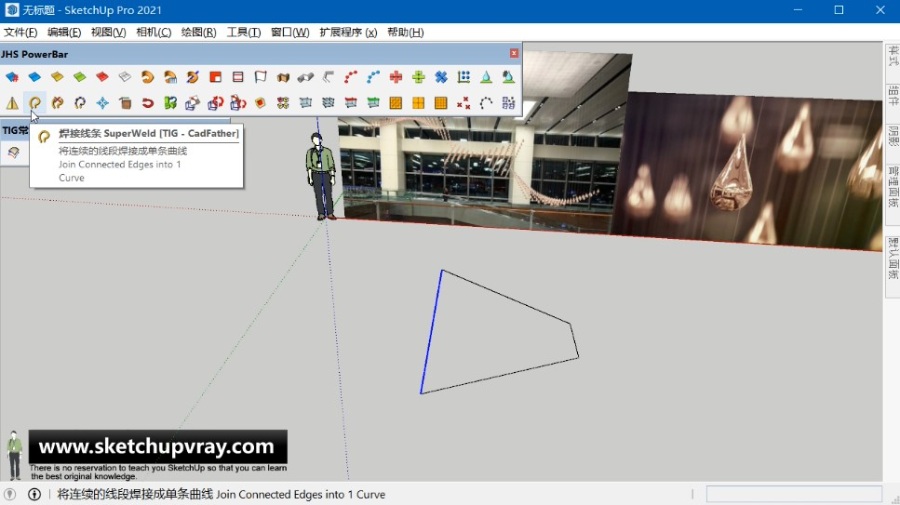The width and height of the screenshot is (900, 505).
Task: Click the orange swirl icon in top row
Action: pos(148,77)
